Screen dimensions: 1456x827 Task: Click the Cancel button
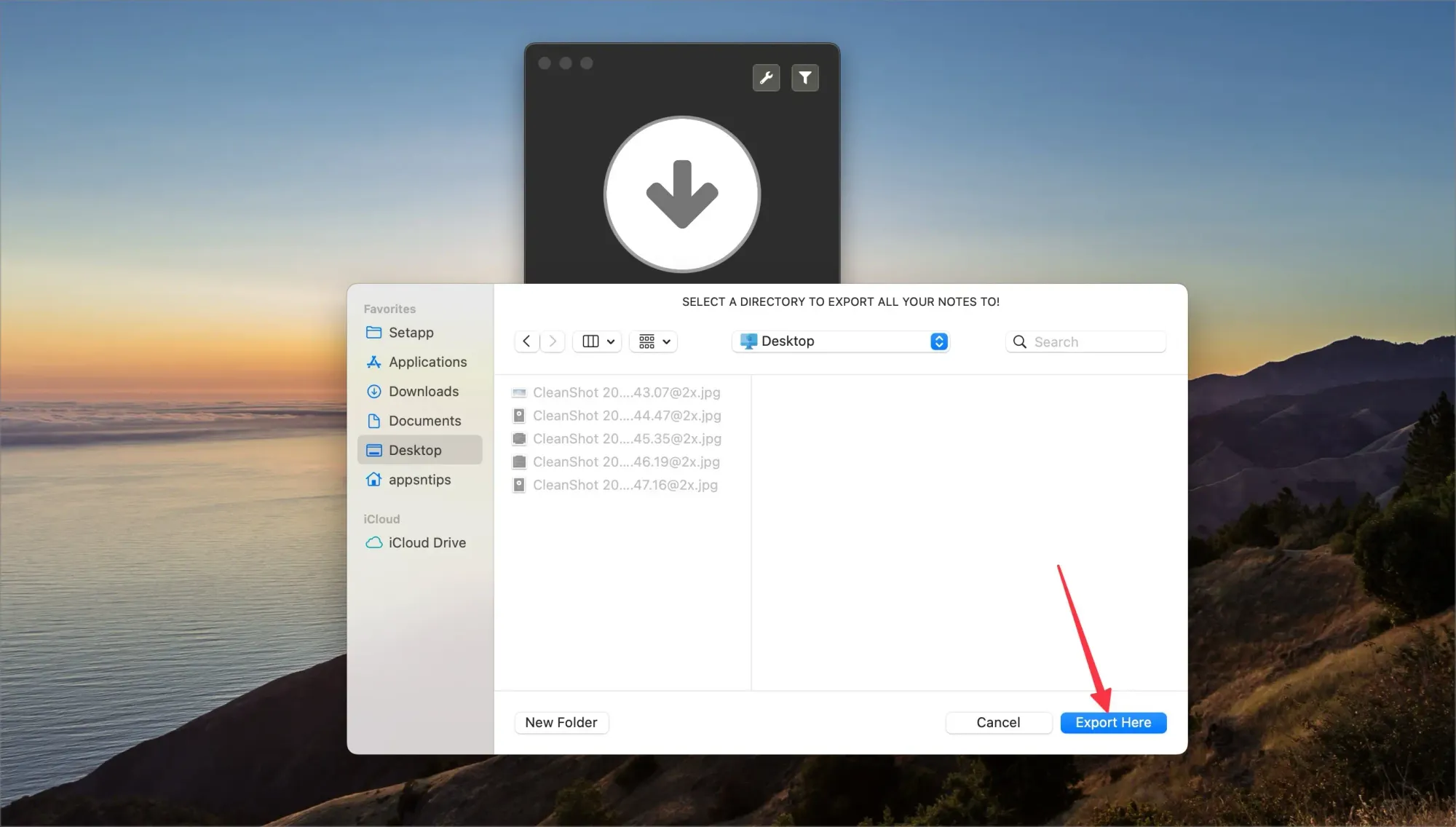[x=997, y=722]
